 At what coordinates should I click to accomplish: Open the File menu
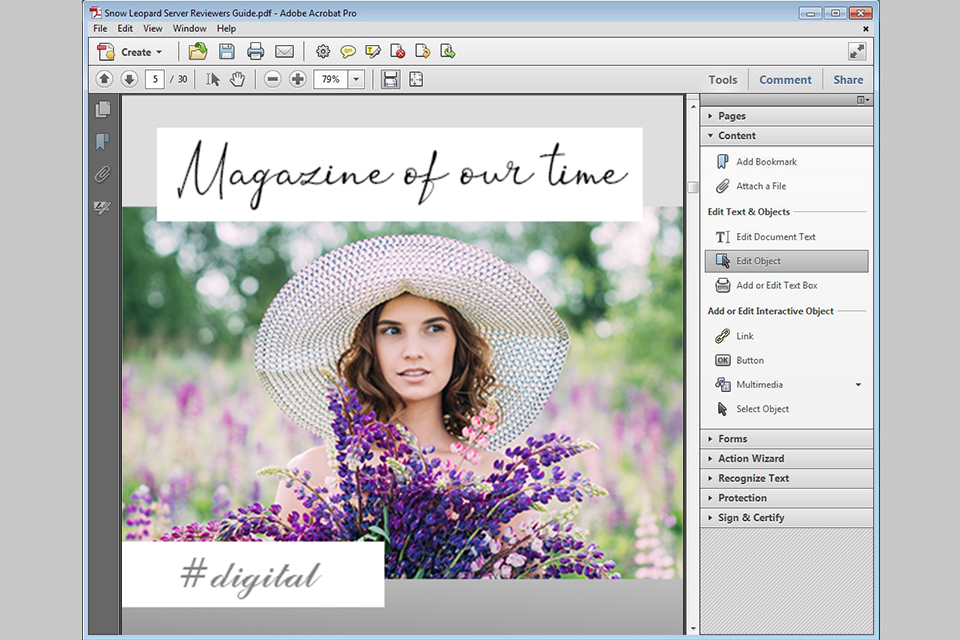(x=100, y=28)
